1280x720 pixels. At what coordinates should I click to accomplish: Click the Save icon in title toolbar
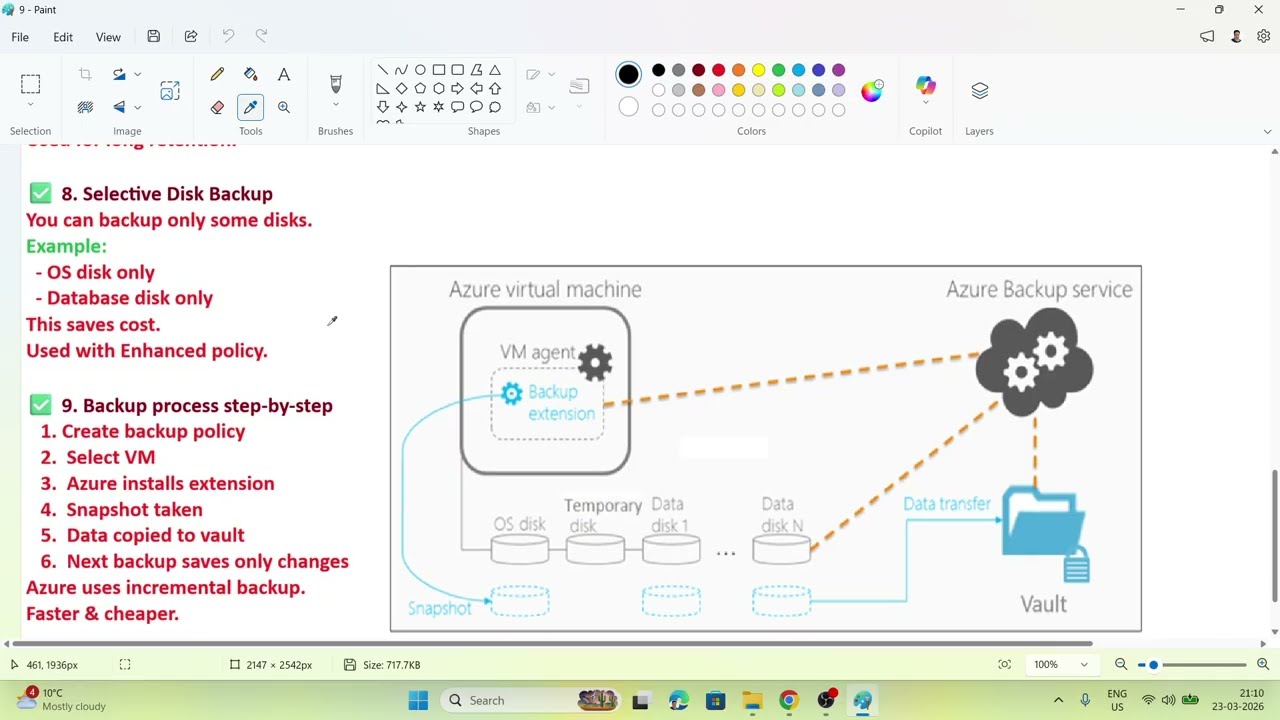pos(153,37)
